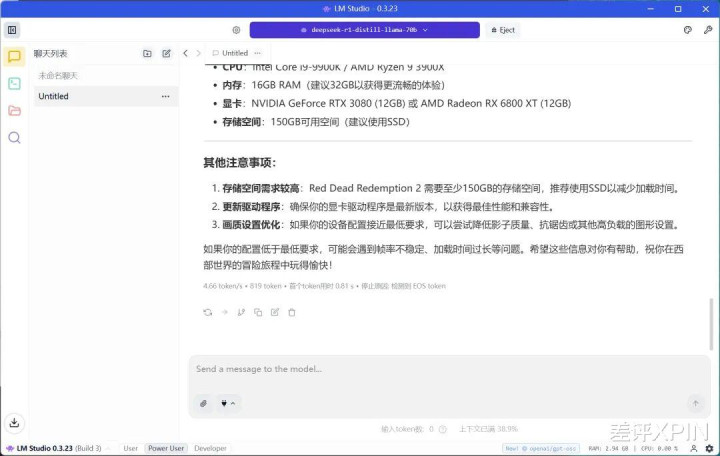720x456 pixels.
Task: Edit the assistant message
Action: pos(275,312)
